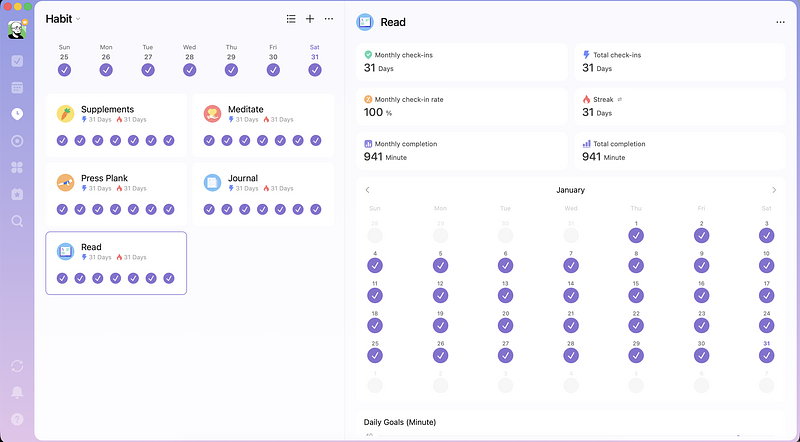Open the four-leaf matrix sidebar icon
800x442 pixels.
point(17,167)
